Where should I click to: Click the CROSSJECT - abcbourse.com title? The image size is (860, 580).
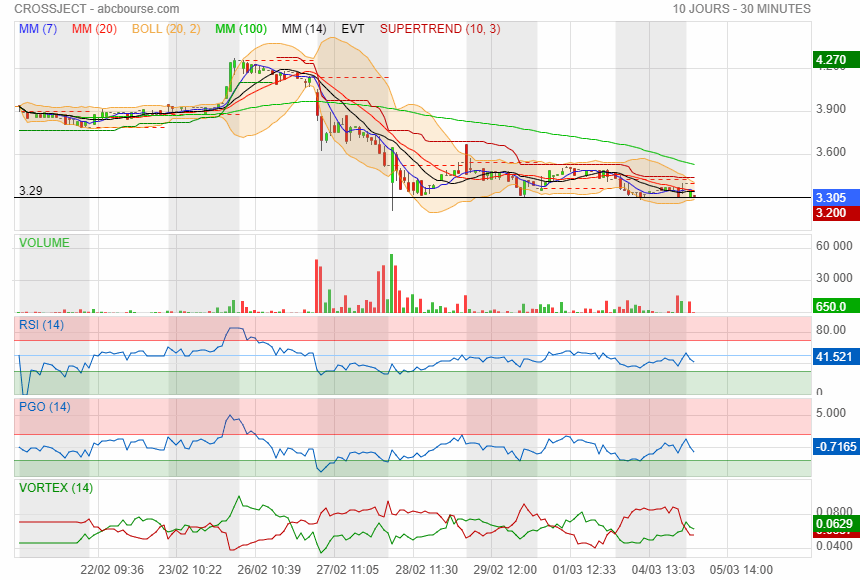[x=97, y=9]
